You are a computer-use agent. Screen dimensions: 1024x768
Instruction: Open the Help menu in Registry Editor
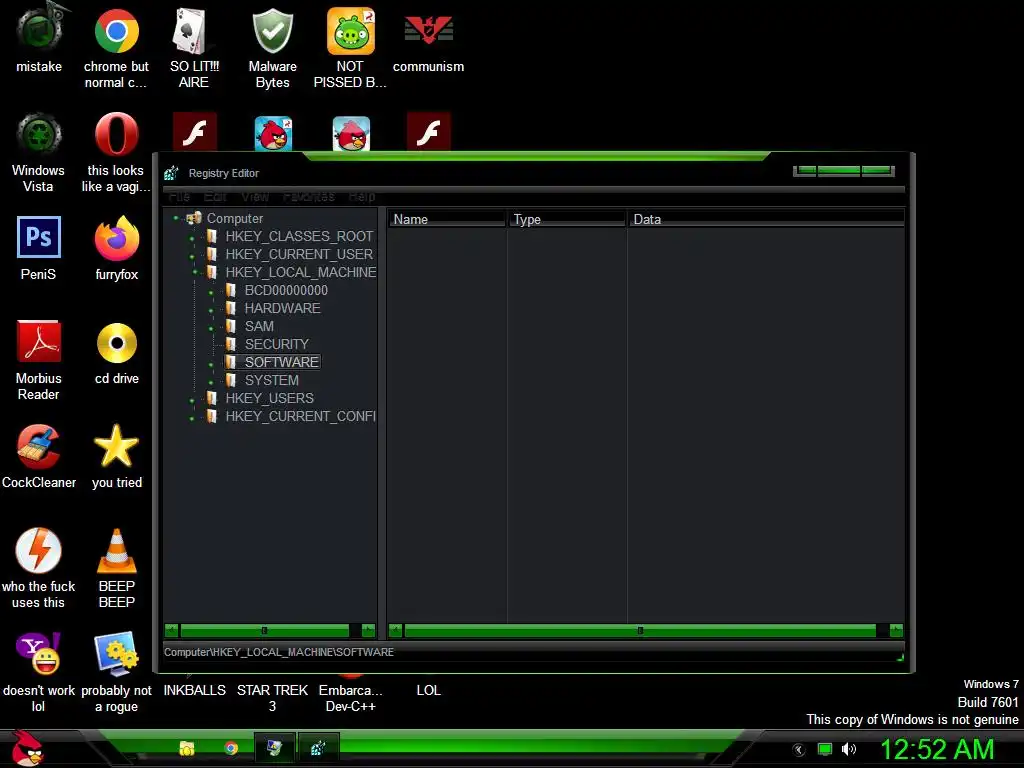[362, 196]
